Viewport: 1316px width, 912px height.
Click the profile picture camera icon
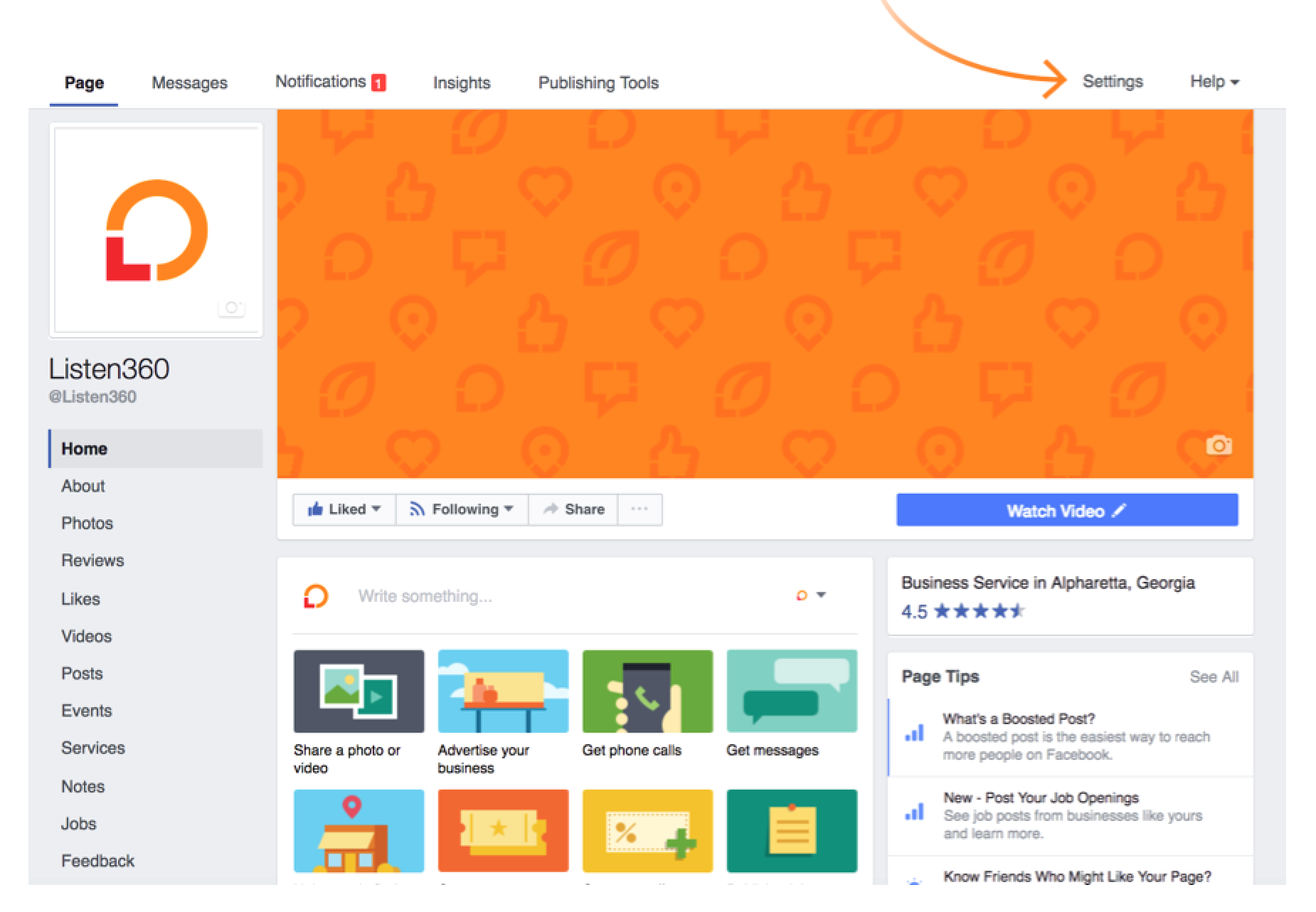(231, 308)
